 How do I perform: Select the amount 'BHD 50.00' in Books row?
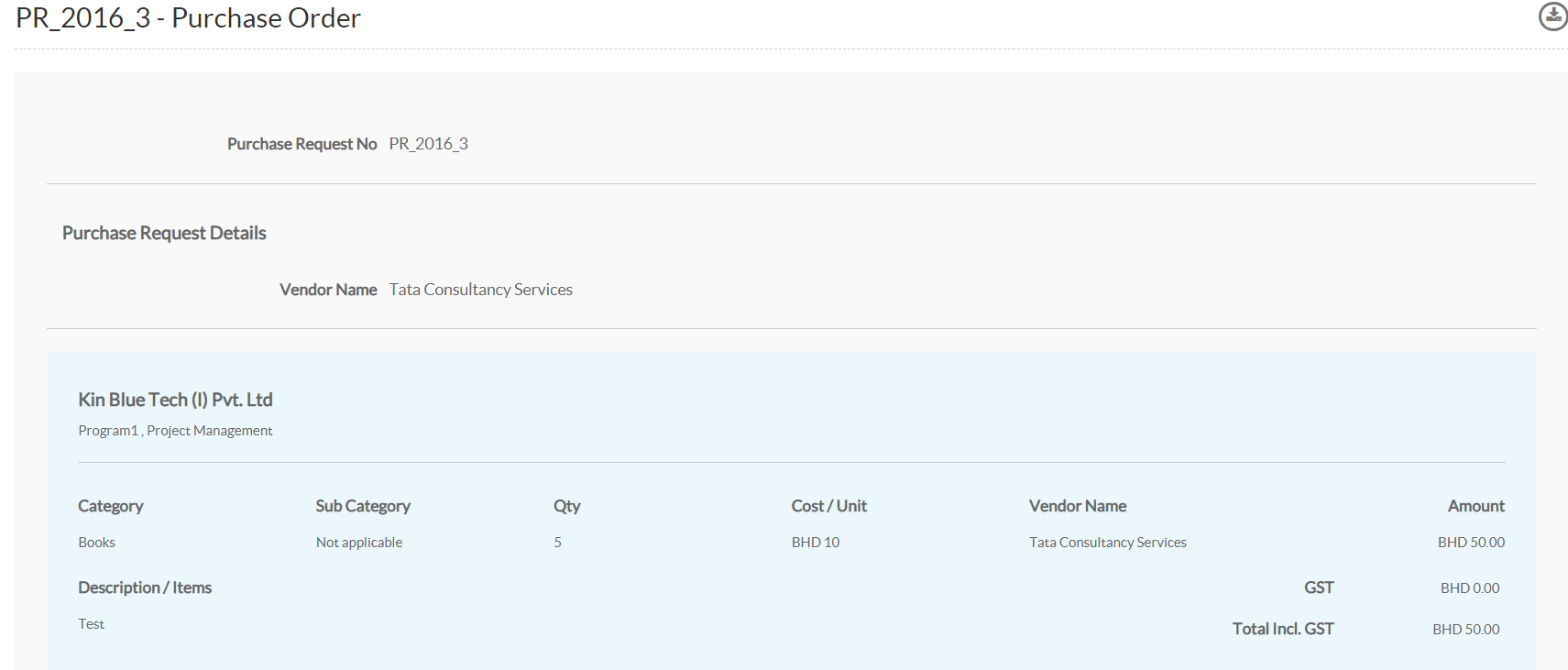point(1472,543)
